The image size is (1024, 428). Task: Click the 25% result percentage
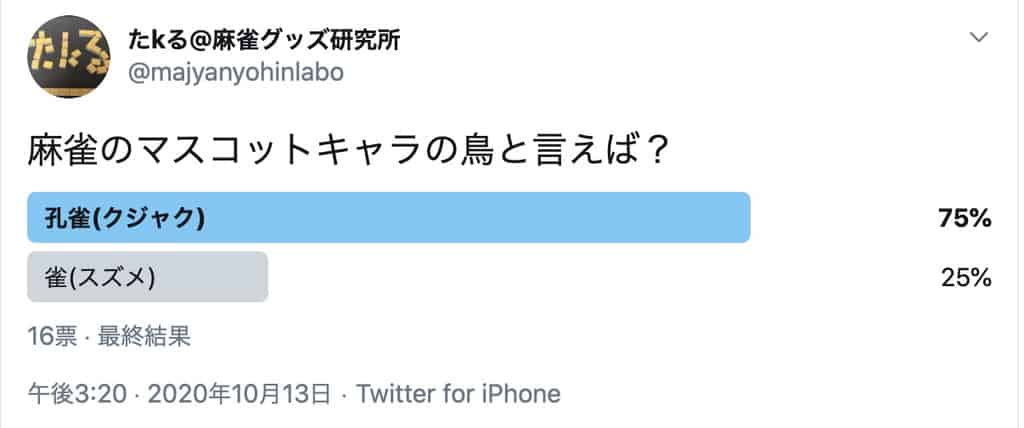pyautogui.click(x=965, y=278)
